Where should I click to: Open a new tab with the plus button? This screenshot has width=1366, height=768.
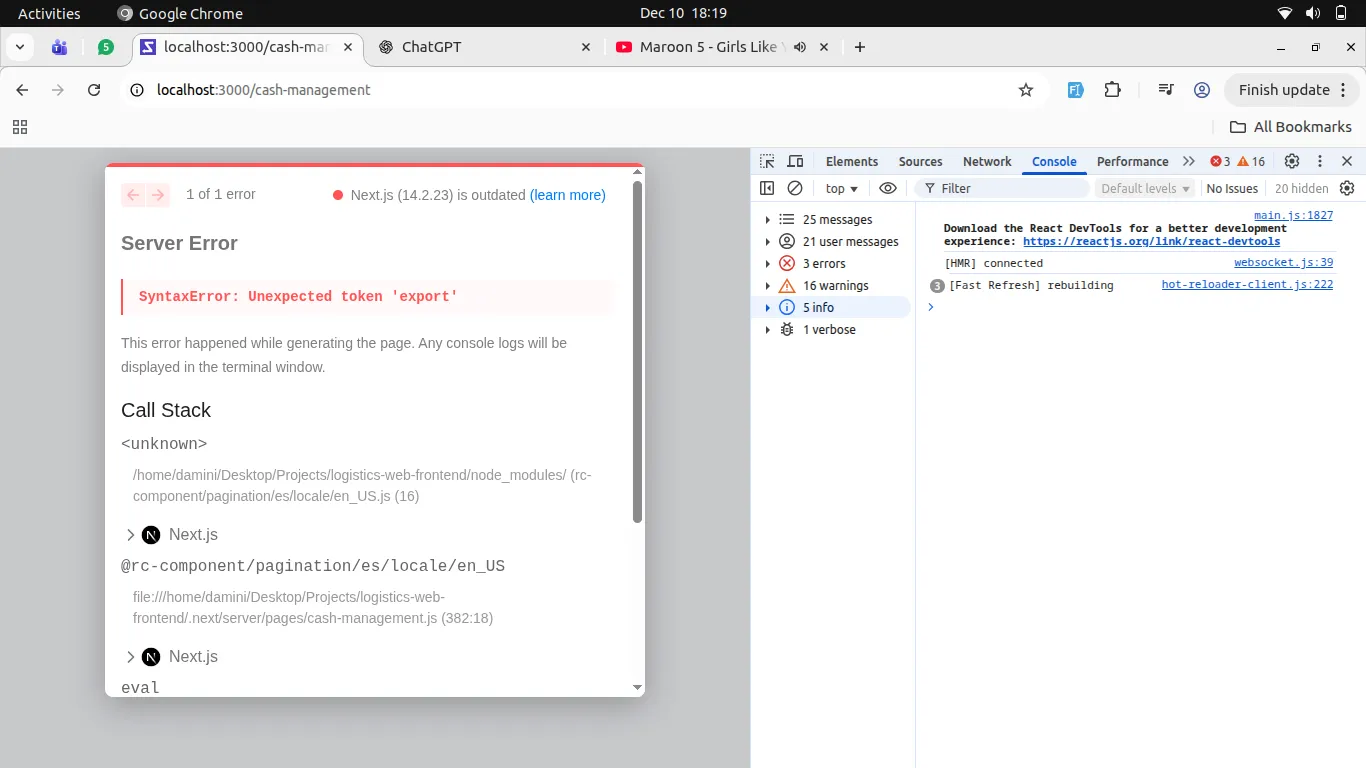(860, 47)
